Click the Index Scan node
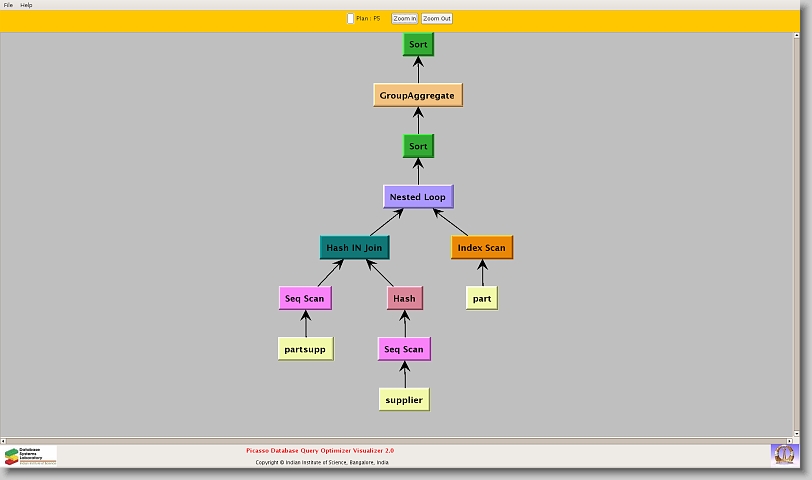The image size is (812, 480). pyautogui.click(x=482, y=248)
